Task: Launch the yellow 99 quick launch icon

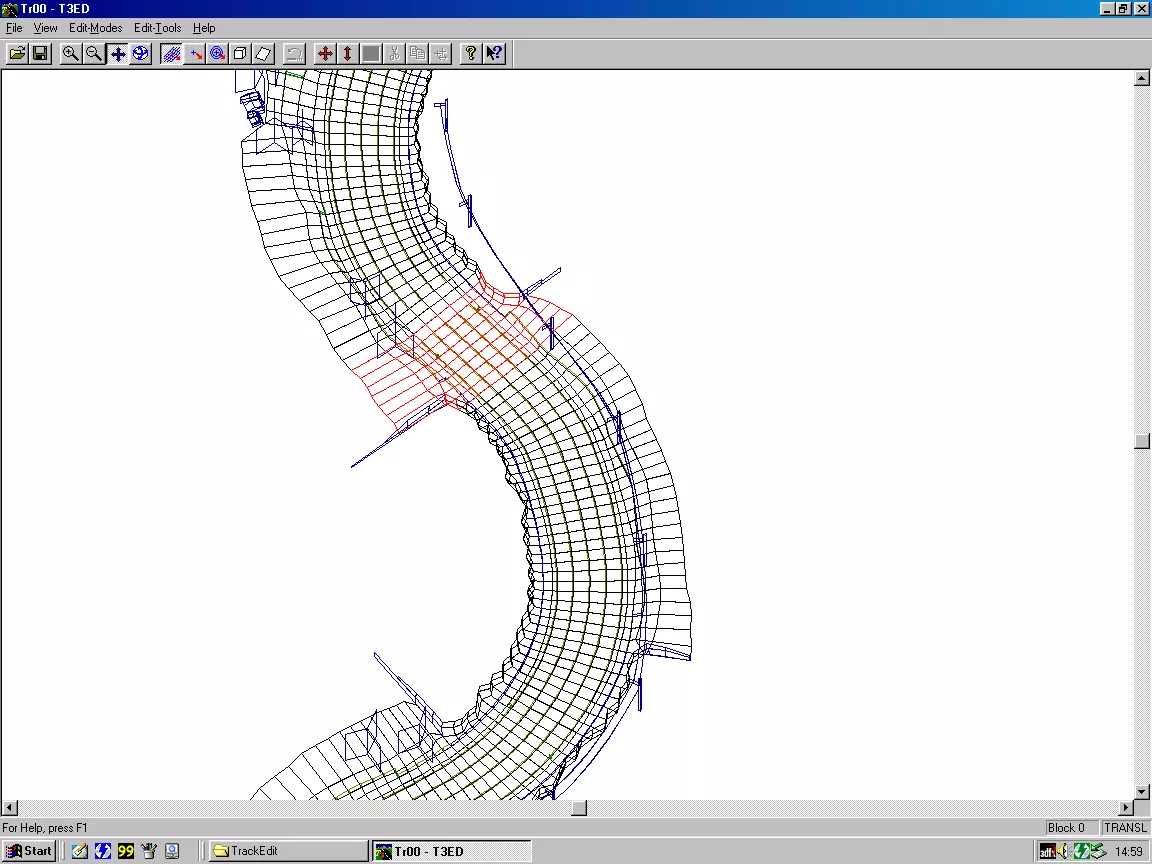Action: [126, 851]
